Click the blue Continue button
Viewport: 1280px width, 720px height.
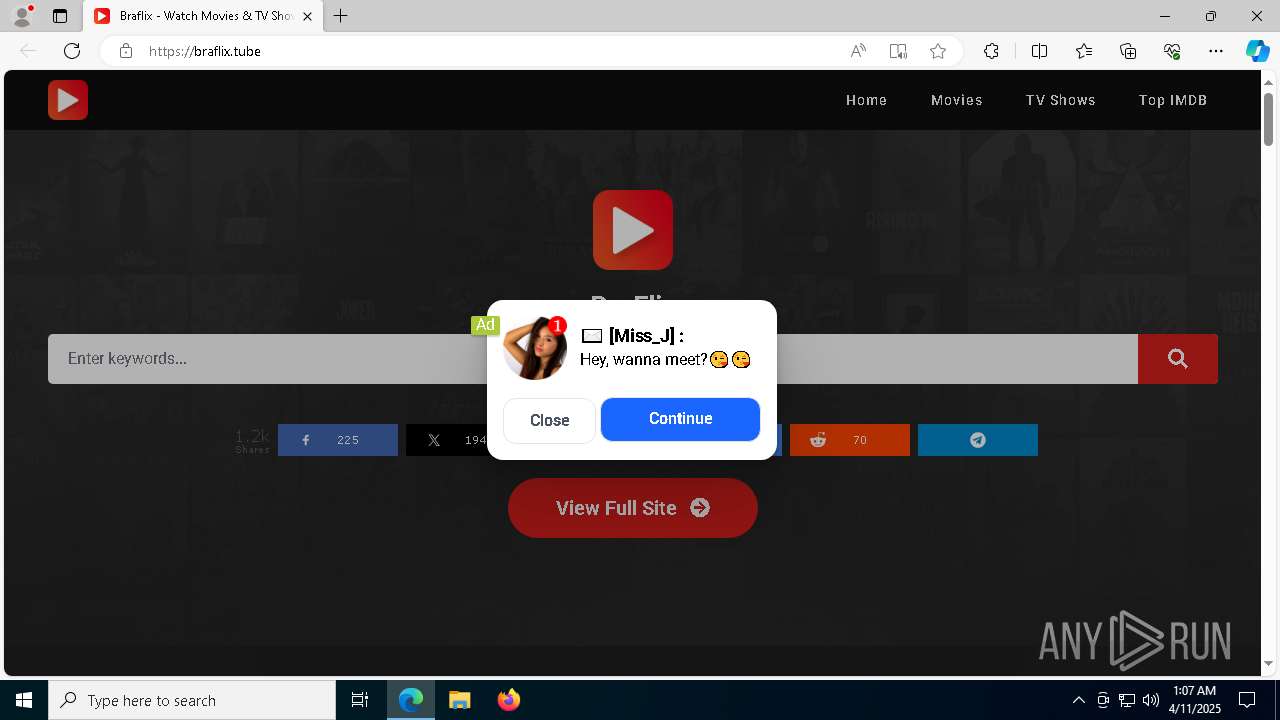click(x=680, y=419)
